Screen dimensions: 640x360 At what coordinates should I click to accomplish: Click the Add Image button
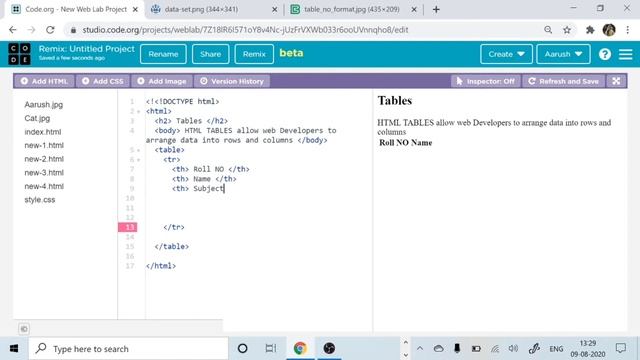(162, 81)
